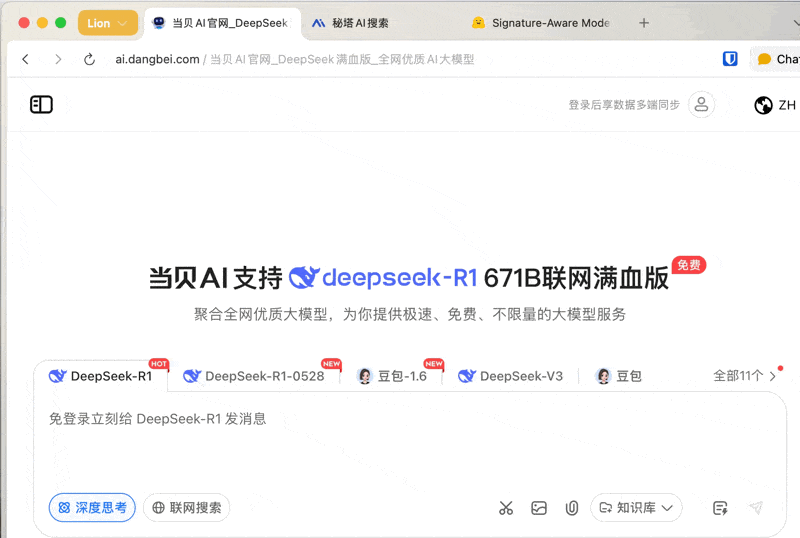Switch language via ZH selector

[786, 105]
